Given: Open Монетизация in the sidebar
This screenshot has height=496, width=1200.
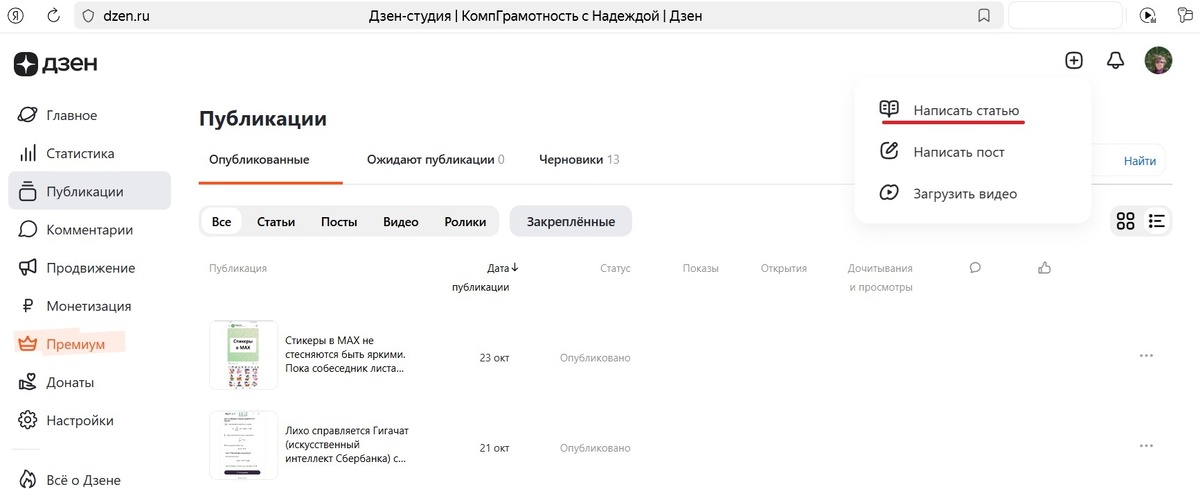Looking at the screenshot, I should pos(89,306).
